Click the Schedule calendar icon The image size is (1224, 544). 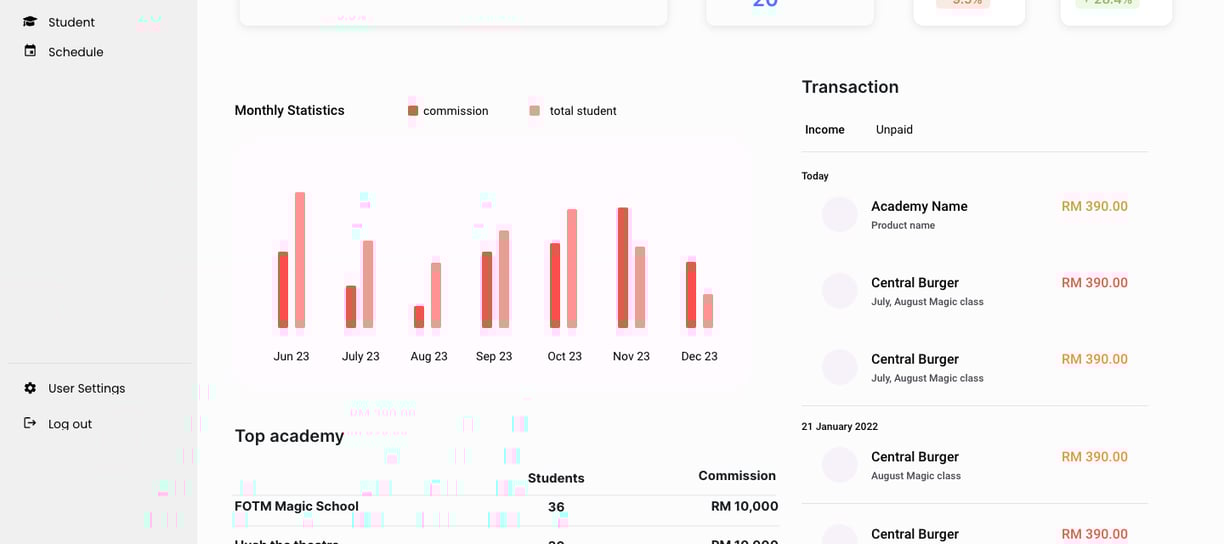coord(30,51)
